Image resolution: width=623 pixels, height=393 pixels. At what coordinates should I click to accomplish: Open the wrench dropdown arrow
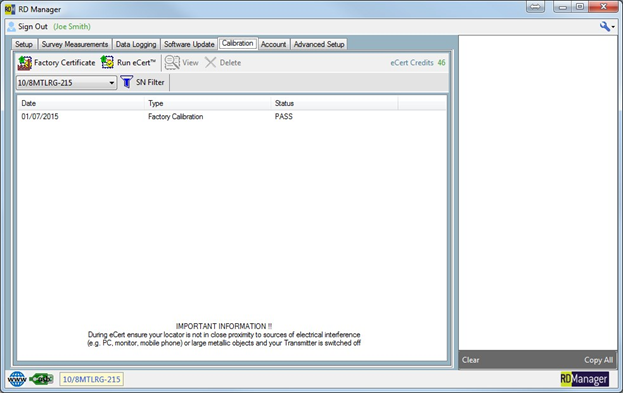(613, 27)
